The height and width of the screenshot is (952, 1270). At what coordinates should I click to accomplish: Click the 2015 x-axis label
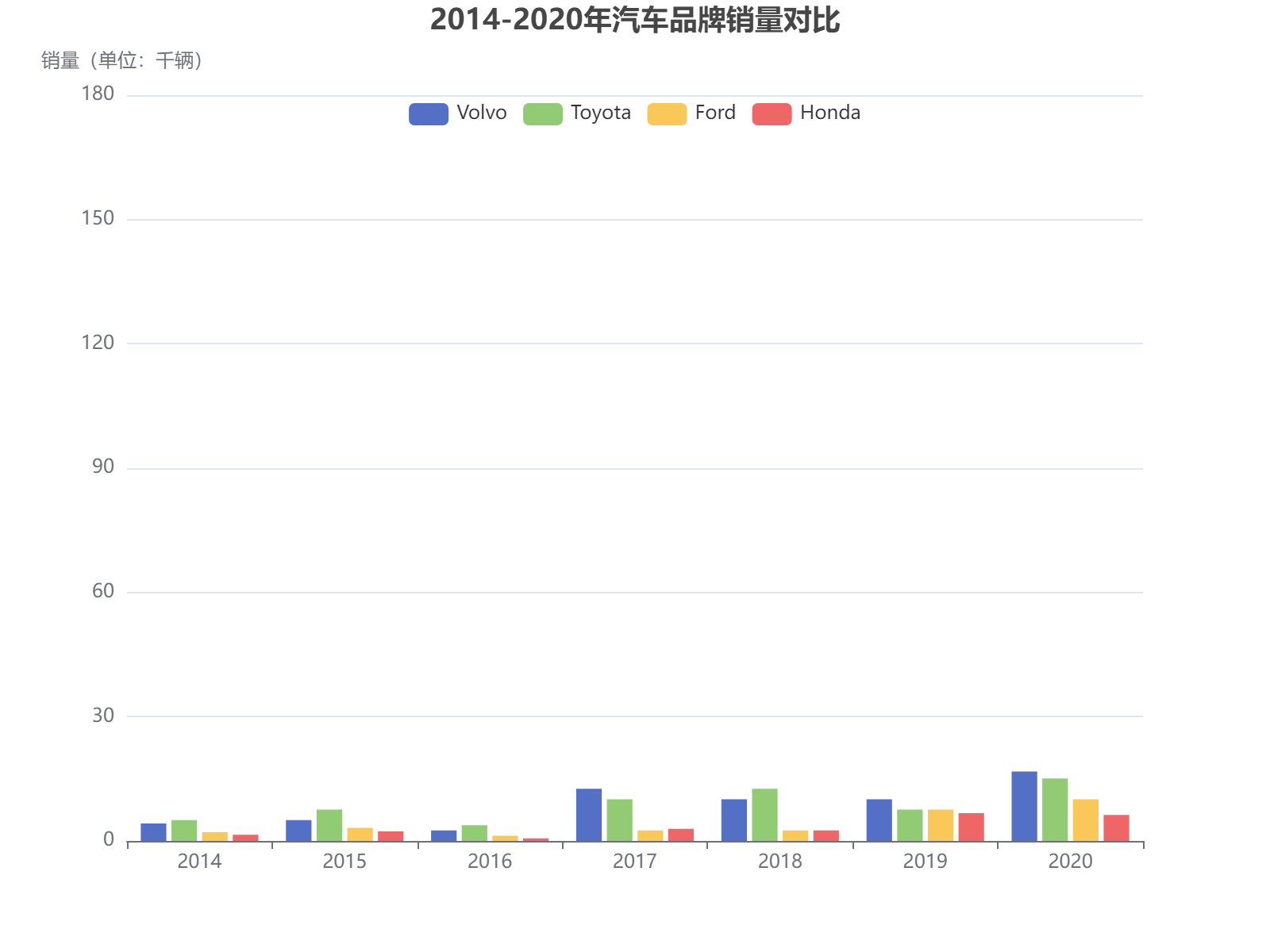coord(344,862)
